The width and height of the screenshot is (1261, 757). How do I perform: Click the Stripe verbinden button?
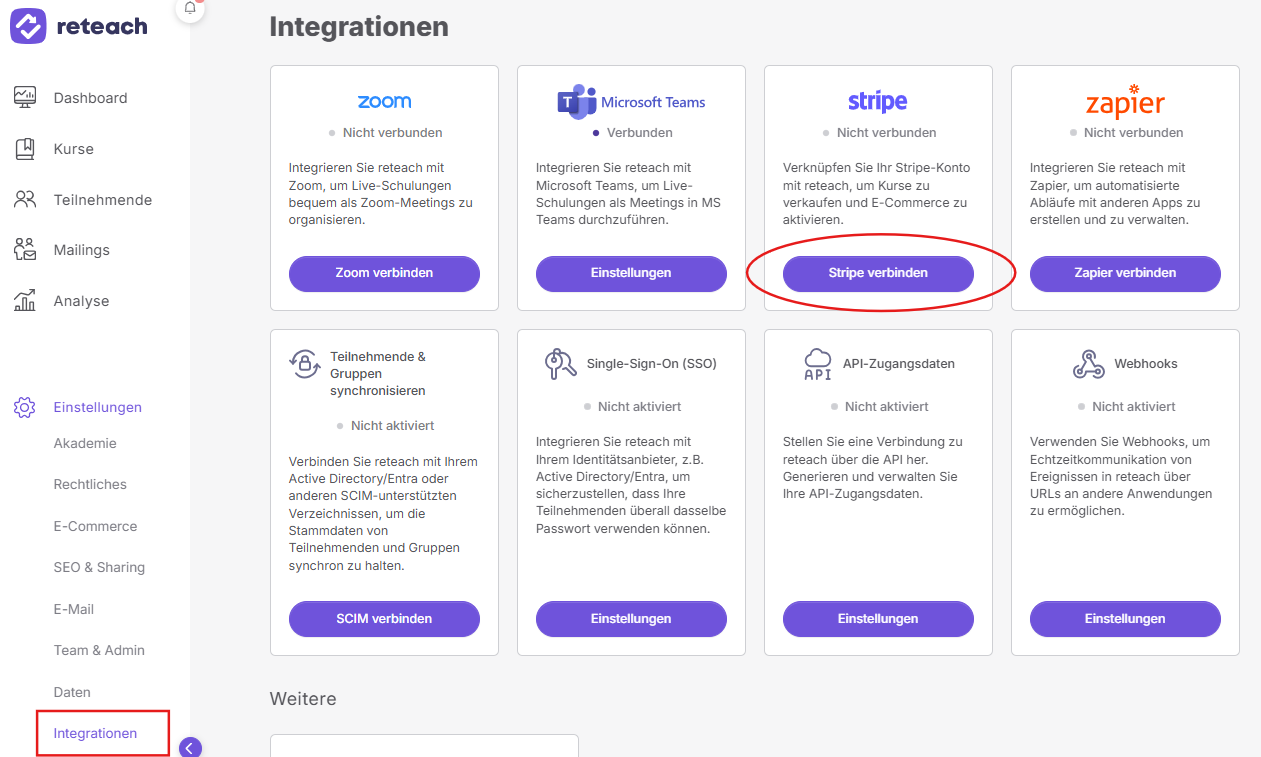click(878, 273)
